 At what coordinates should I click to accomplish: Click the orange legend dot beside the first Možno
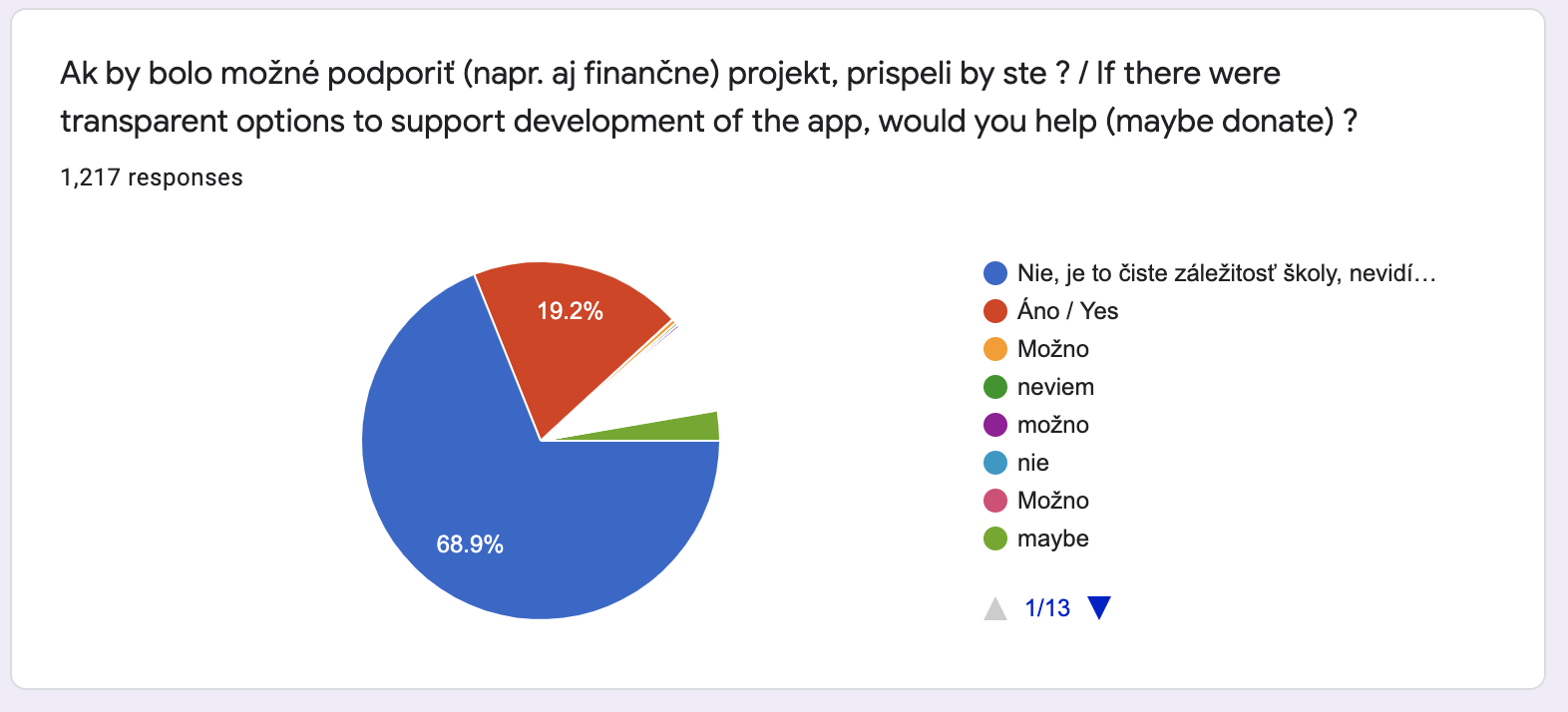point(995,349)
